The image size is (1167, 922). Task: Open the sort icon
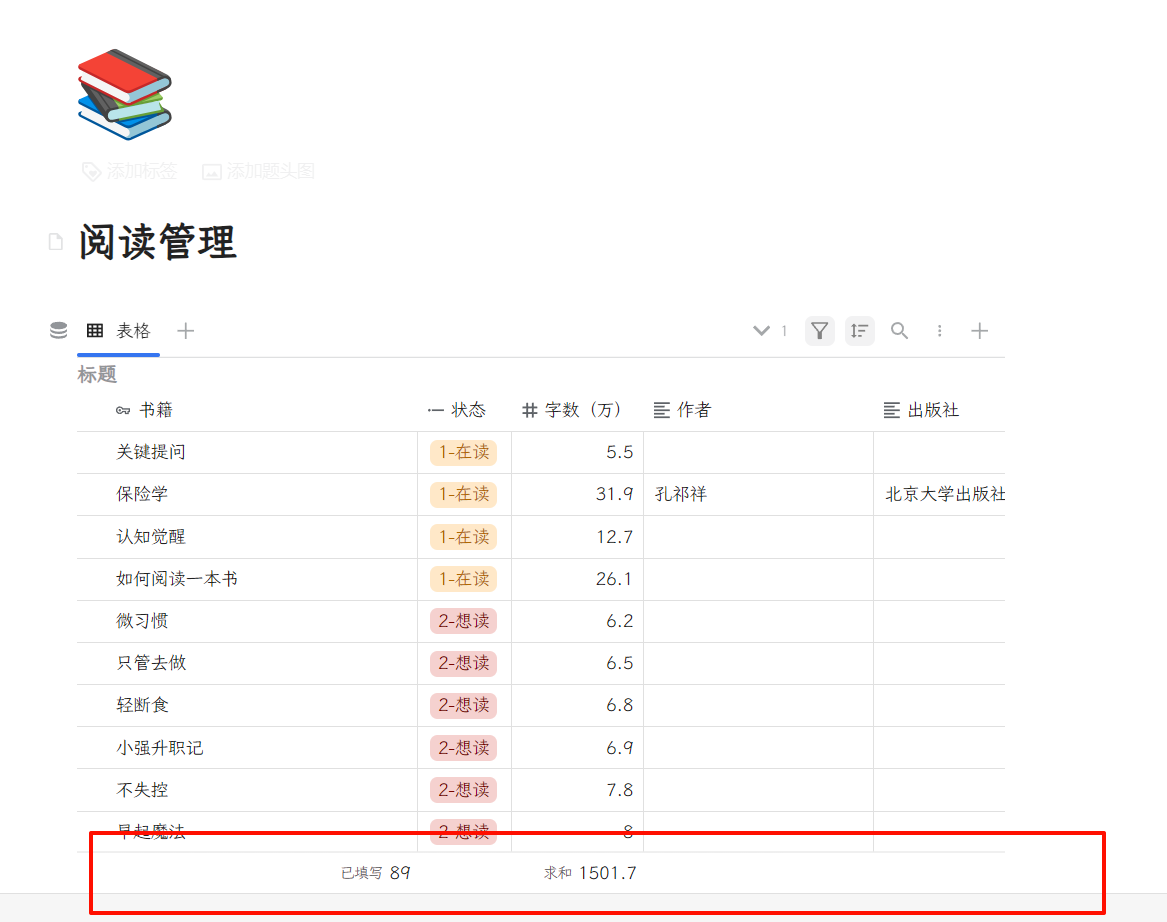click(x=860, y=330)
